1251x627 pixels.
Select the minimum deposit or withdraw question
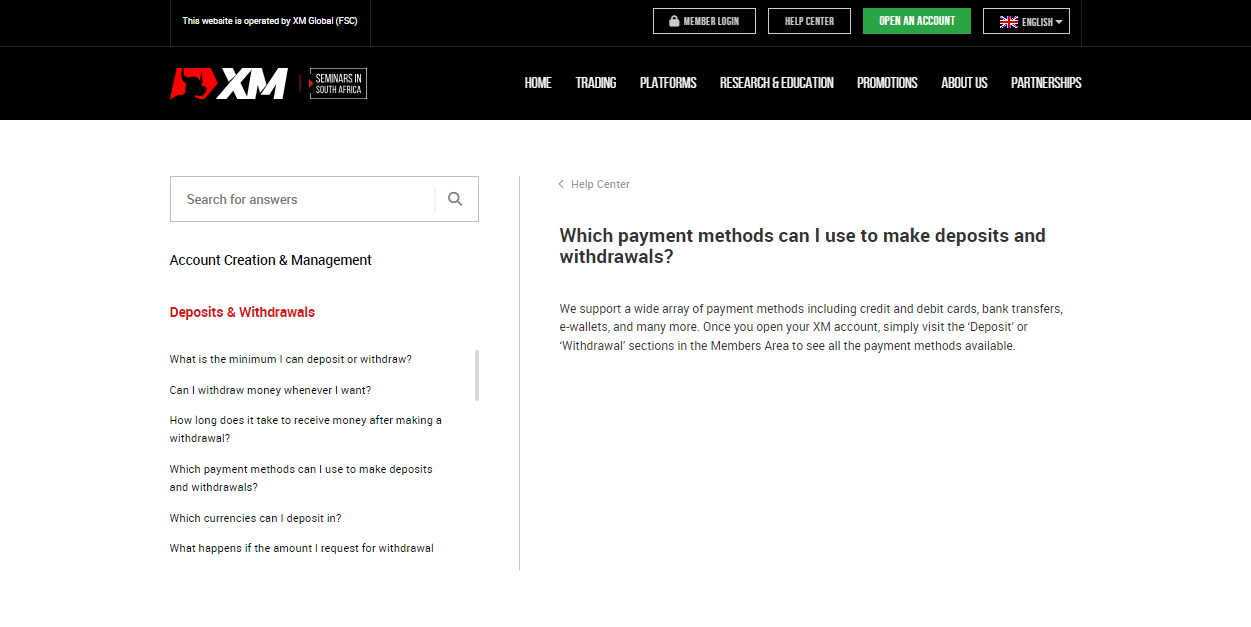[x=290, y=358]
